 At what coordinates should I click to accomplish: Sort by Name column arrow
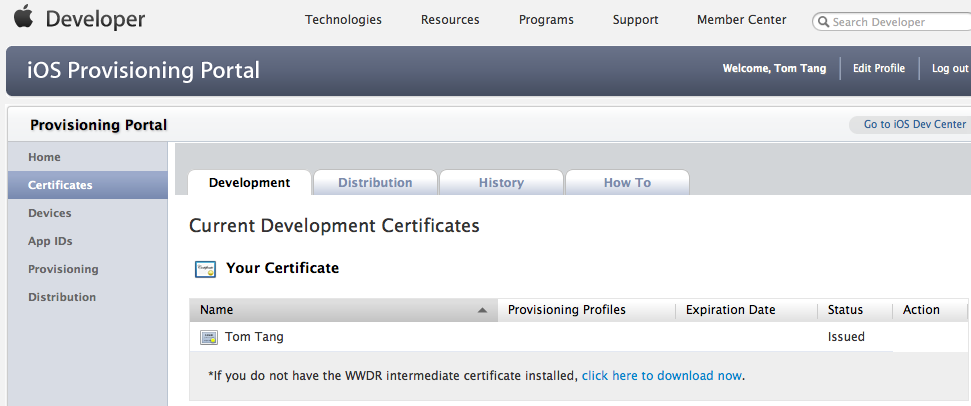[483, 311]
